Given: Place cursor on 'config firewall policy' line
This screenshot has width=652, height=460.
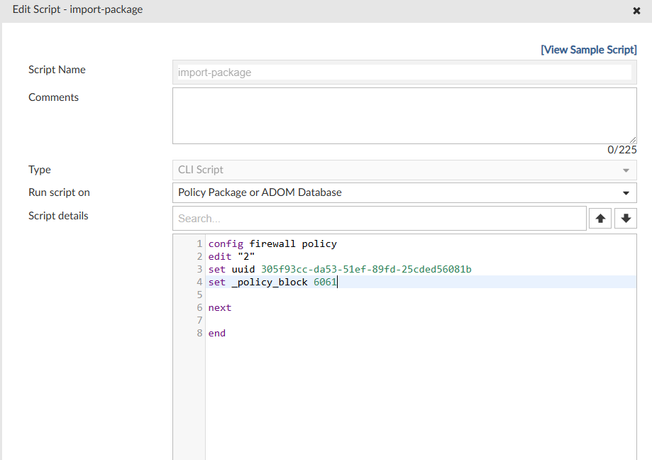Looking at the screenshot, I should click(x=272, y=244).
